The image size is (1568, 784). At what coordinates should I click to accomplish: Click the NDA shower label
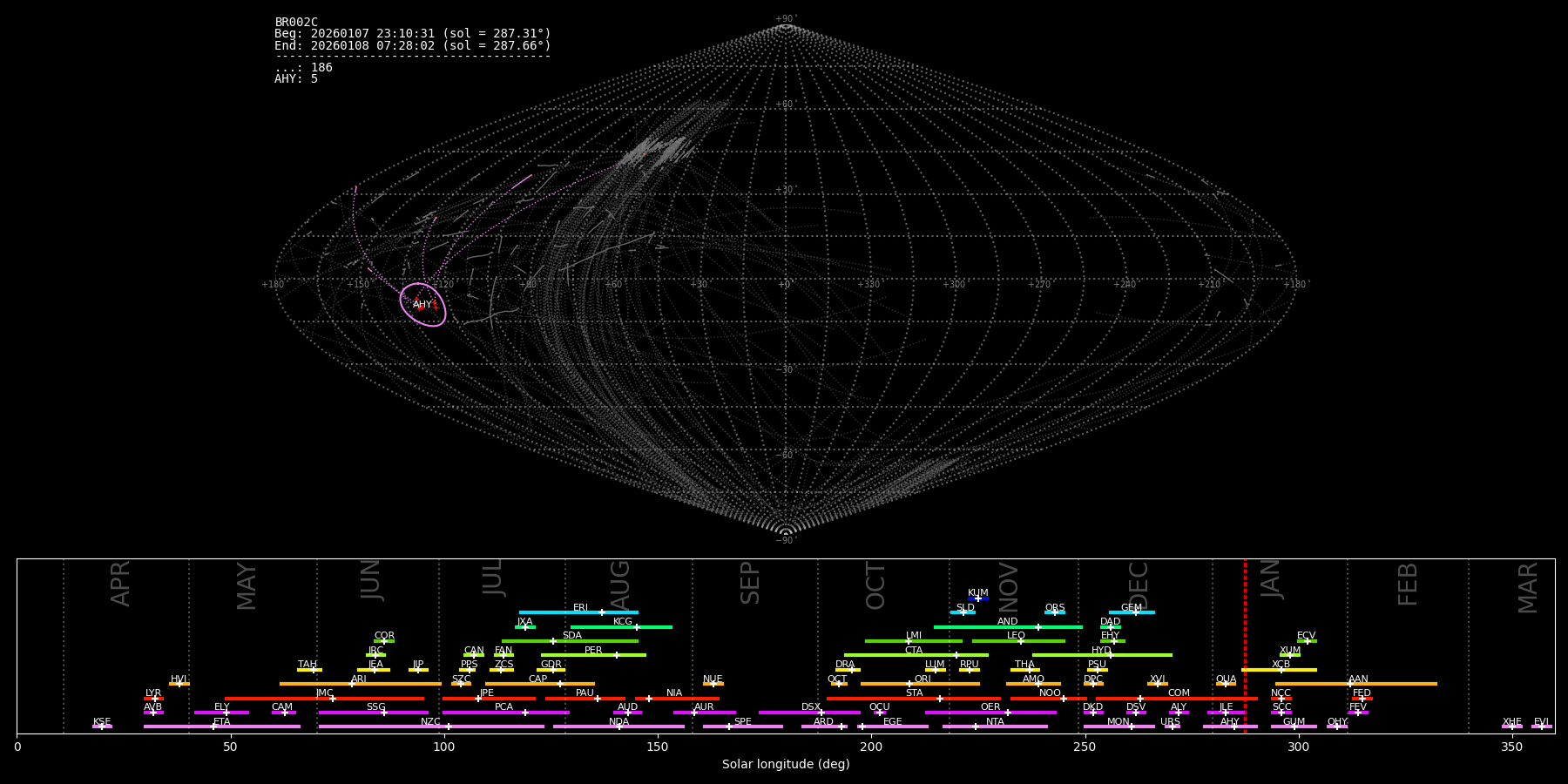click(618, 721)
